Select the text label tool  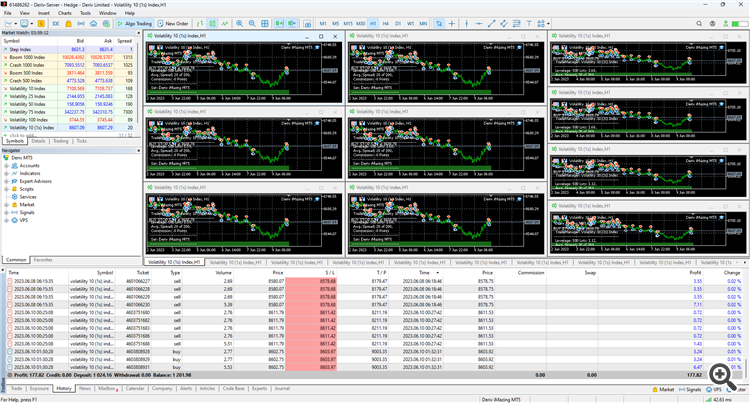tap(529, 23)
